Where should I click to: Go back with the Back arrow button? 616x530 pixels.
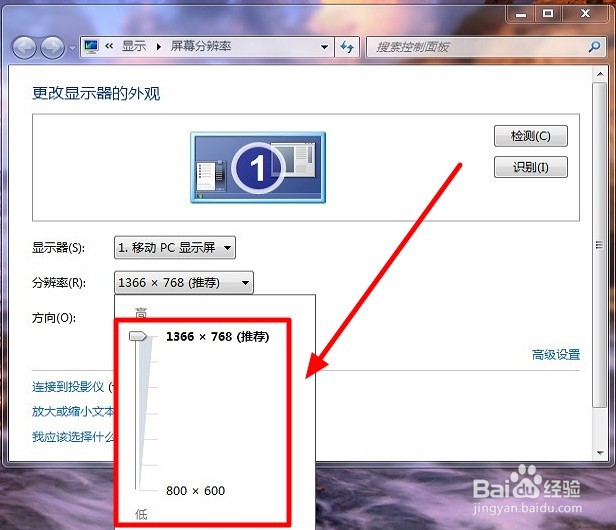tap(24, 48)
